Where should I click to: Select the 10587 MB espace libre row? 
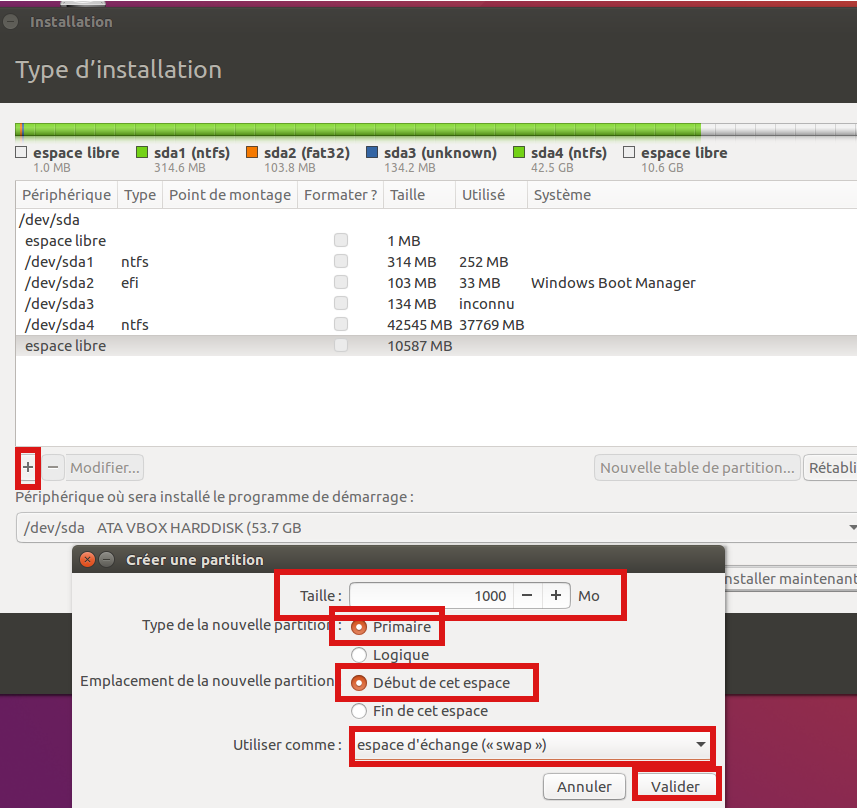(270, 346)
